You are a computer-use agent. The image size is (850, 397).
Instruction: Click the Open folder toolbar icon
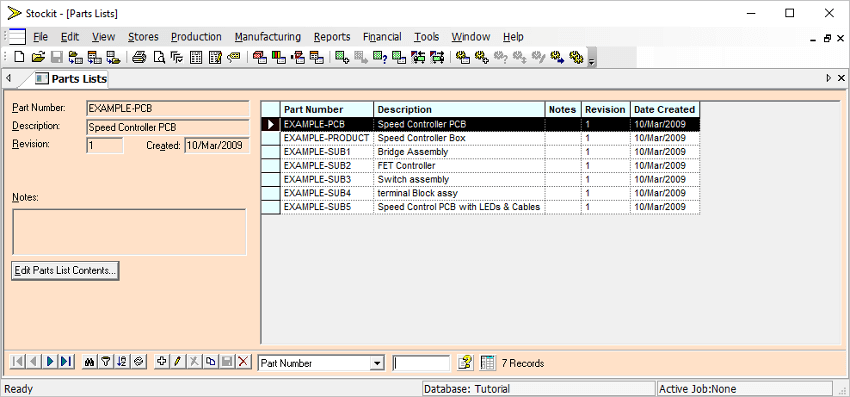[37, 57]
